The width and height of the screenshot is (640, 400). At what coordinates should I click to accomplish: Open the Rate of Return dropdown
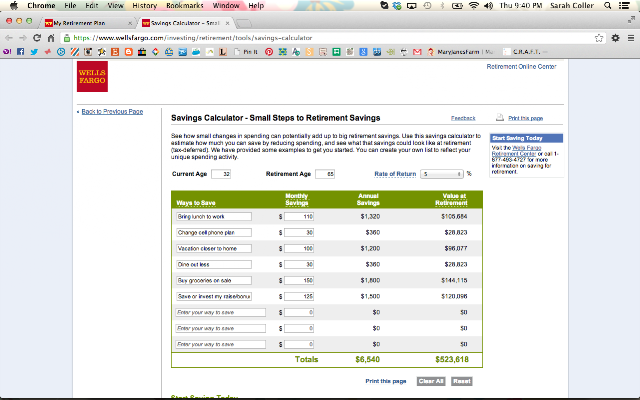coord(442,174)
